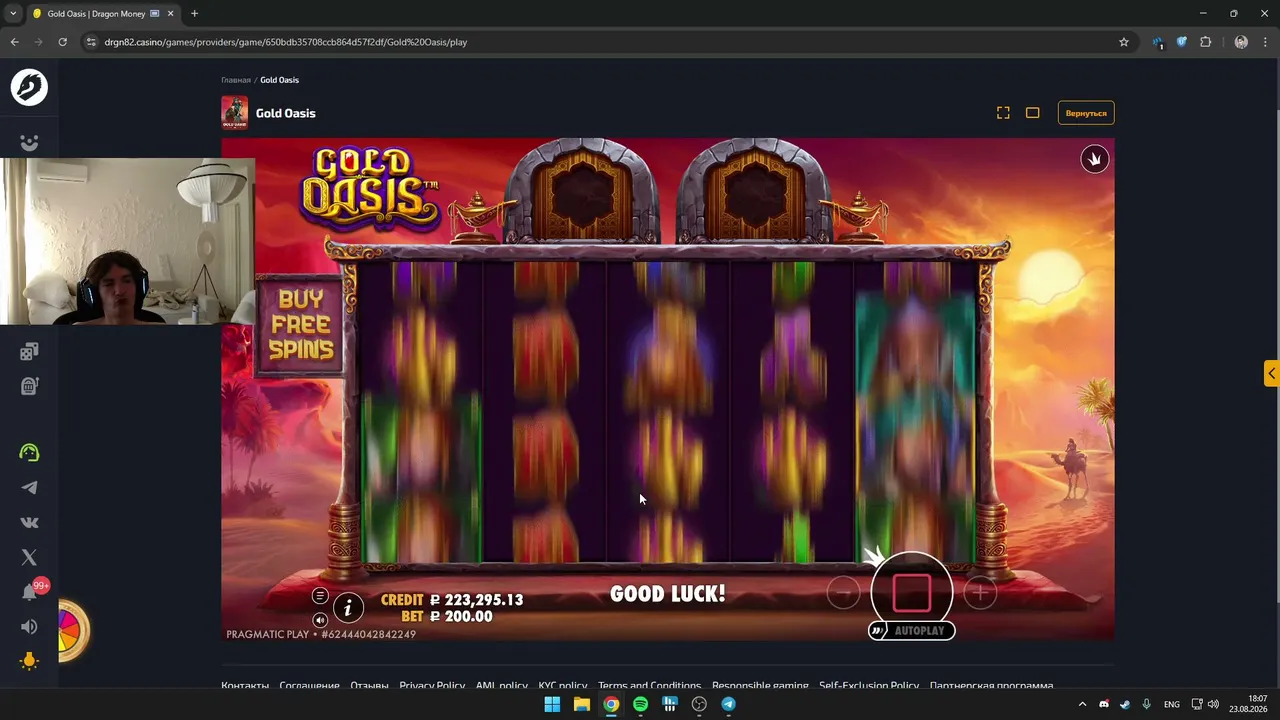Click the Вернуться button
Screen dimensions: 1280x720
coord(1086,113)
